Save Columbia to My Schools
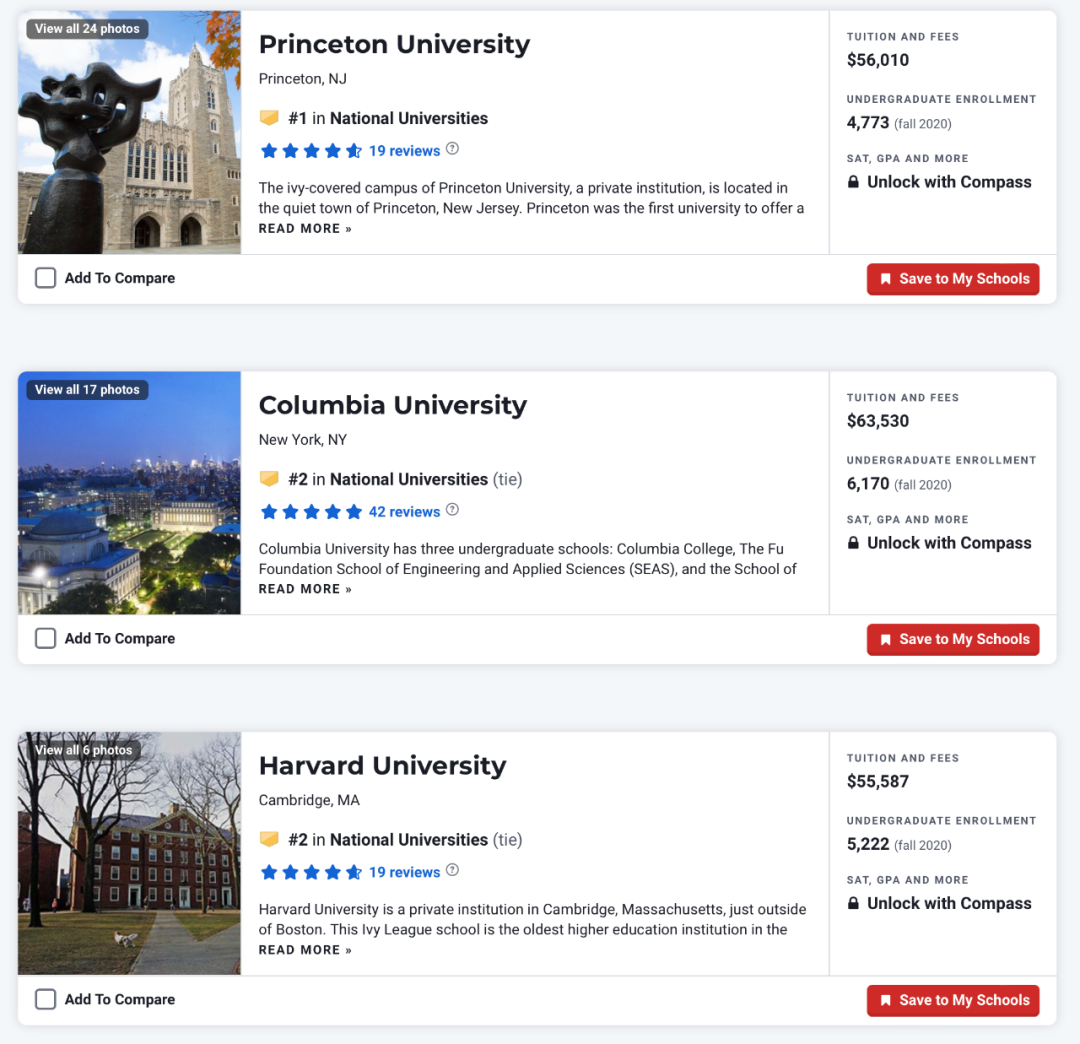The width and height of the screenshot is (1080, 1044). pyautogui.click(x=953, y=639)
